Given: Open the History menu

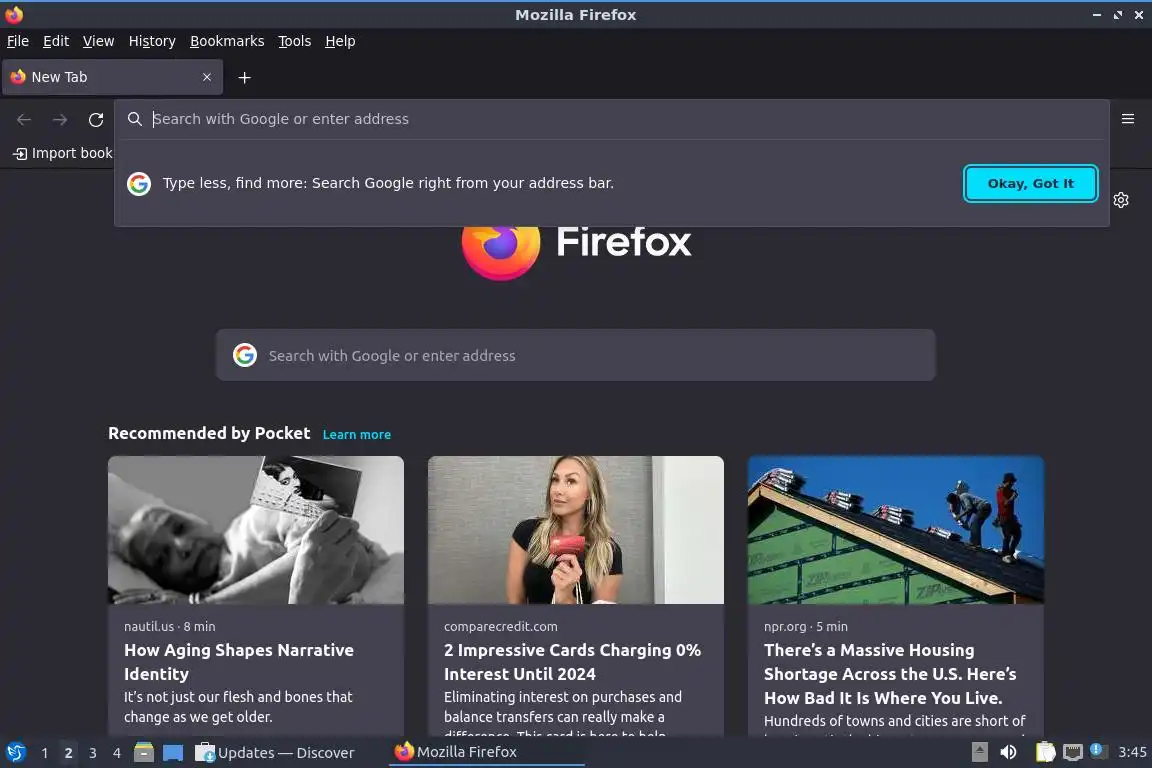Looking at the screenshot, I should pyautogui.click(x=152, y=41).
